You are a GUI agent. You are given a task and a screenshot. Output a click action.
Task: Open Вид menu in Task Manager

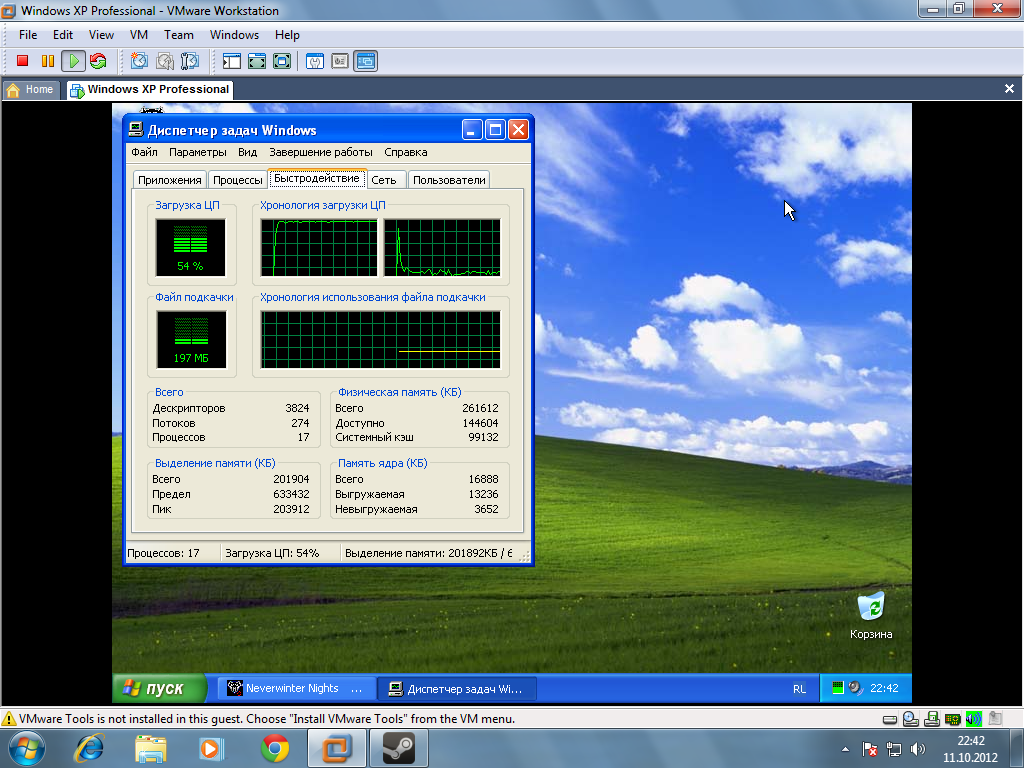pyautogui.click(x=248, y=152)
